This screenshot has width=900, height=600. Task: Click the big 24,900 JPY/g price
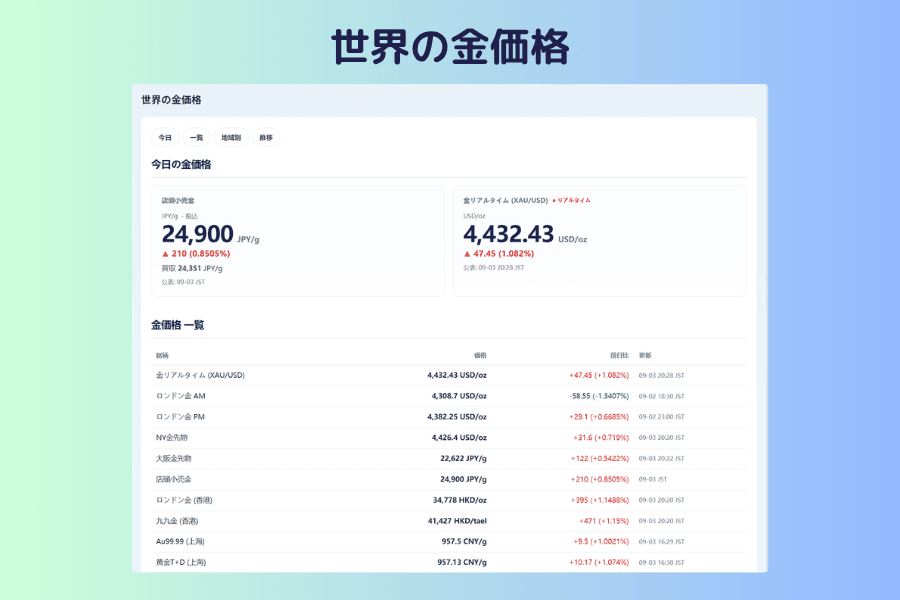(210, 234)
